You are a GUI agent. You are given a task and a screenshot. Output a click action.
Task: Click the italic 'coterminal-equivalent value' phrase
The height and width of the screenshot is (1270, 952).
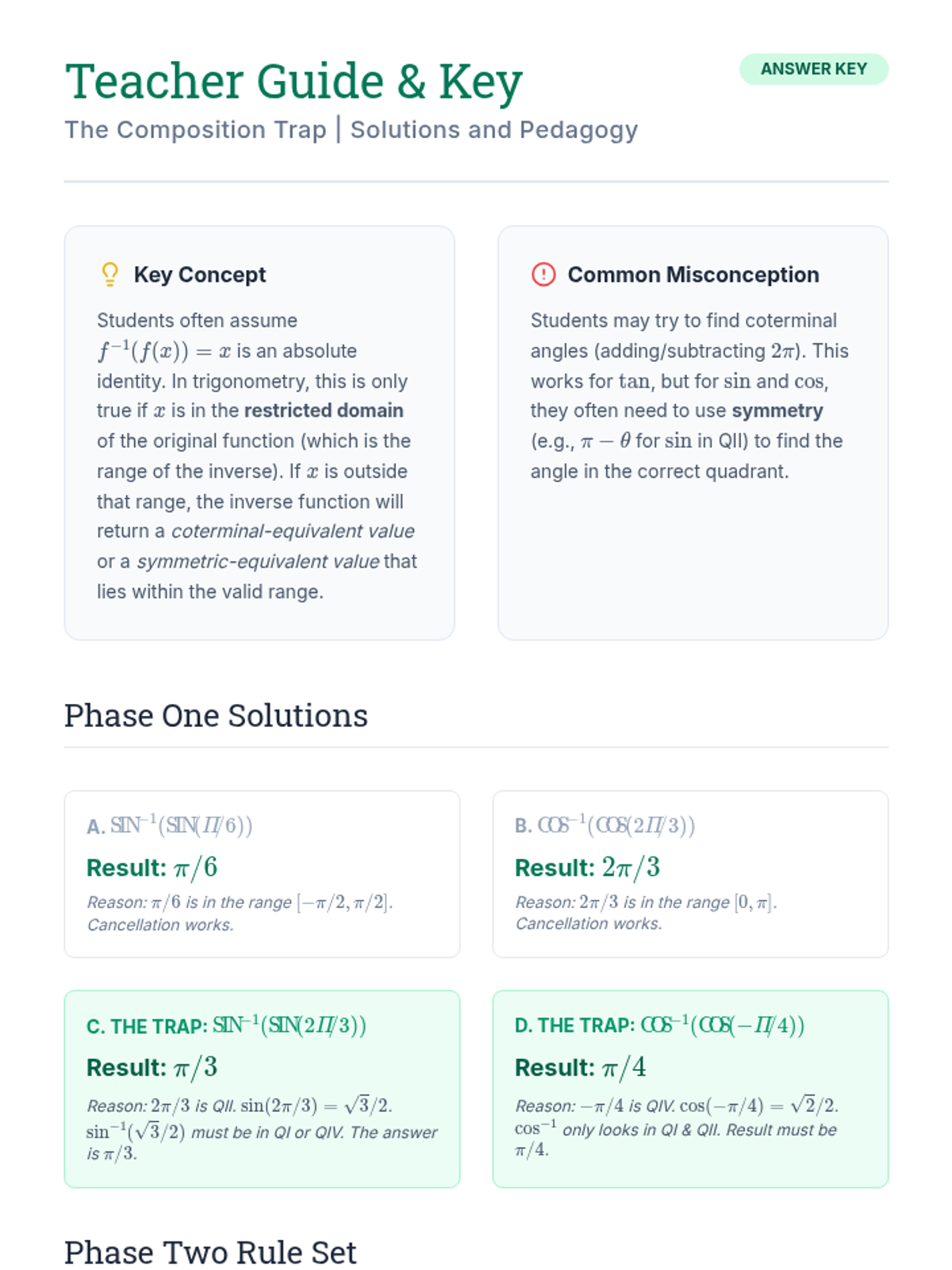pyautogui.click(x=293, y=531)
